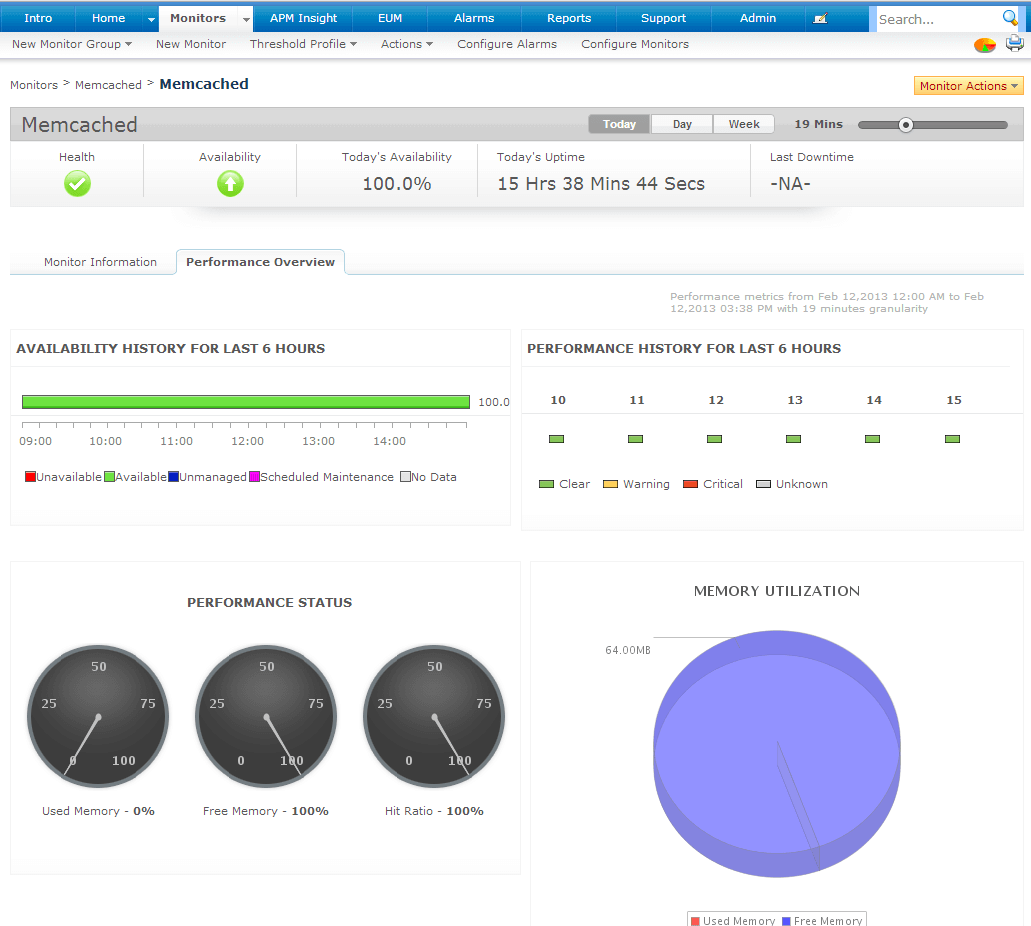
Task: Click the Used Memory gauge dial
Action: point(98,716)
